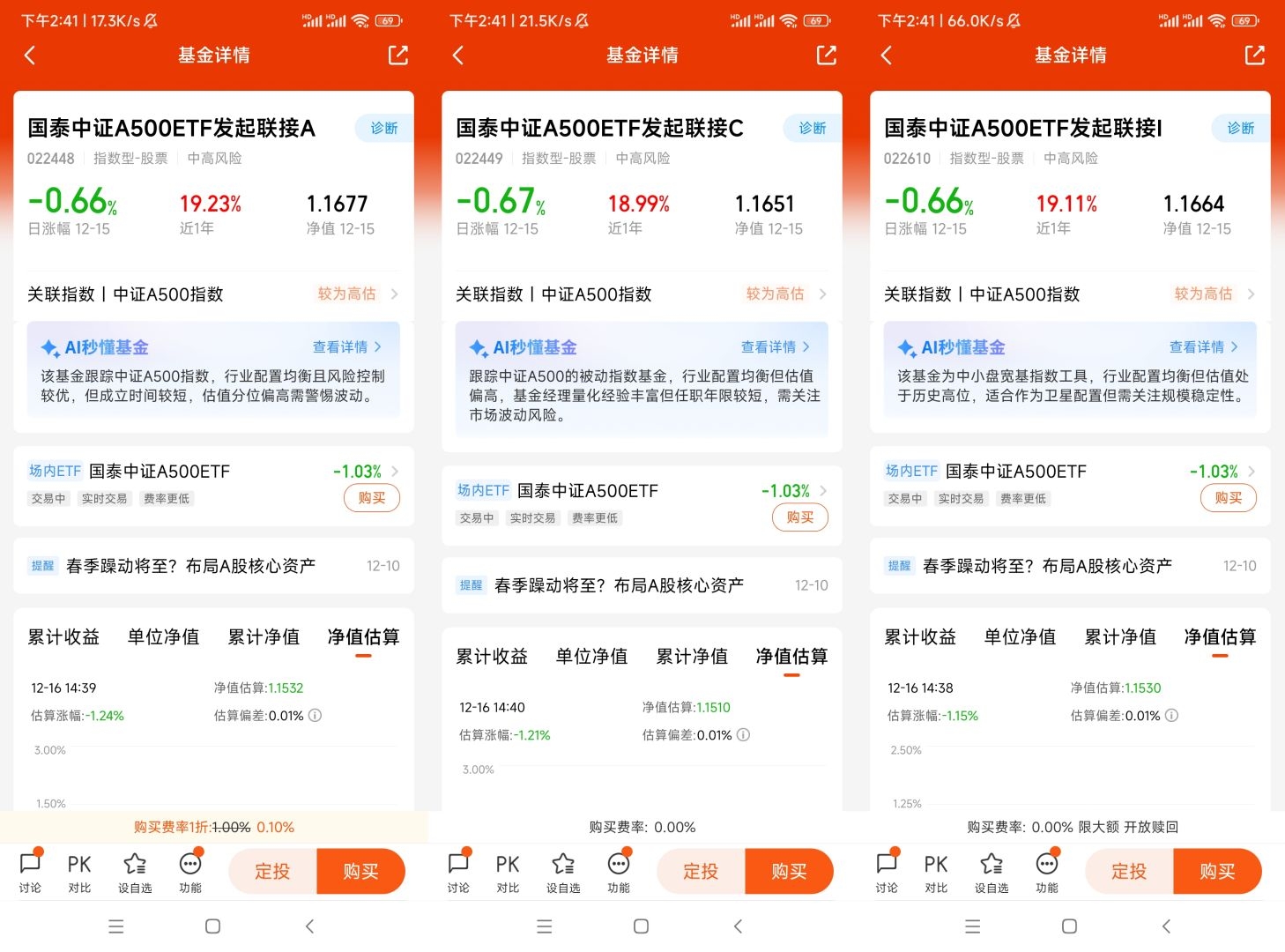Viewport: 1285px width, 952px height.
Task: Open 场内ETF 国泰中证A500ETF row chevron for 联接C
Action: [x=823, y=491]
